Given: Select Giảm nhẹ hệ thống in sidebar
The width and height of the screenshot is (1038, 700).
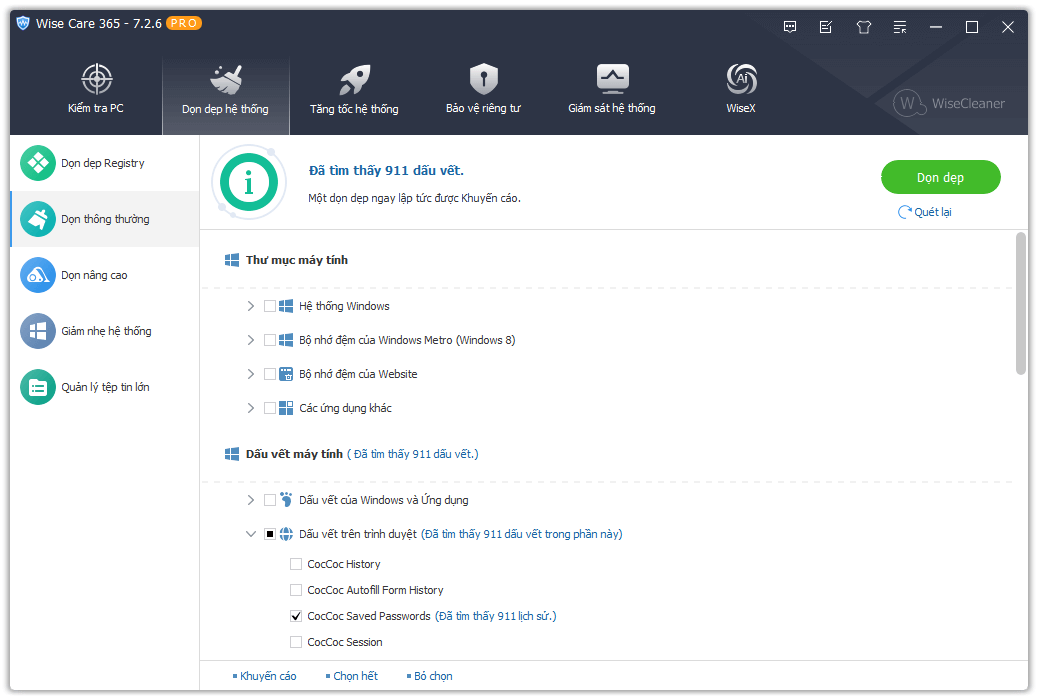Looking at the screenshot, I should 105,331.
